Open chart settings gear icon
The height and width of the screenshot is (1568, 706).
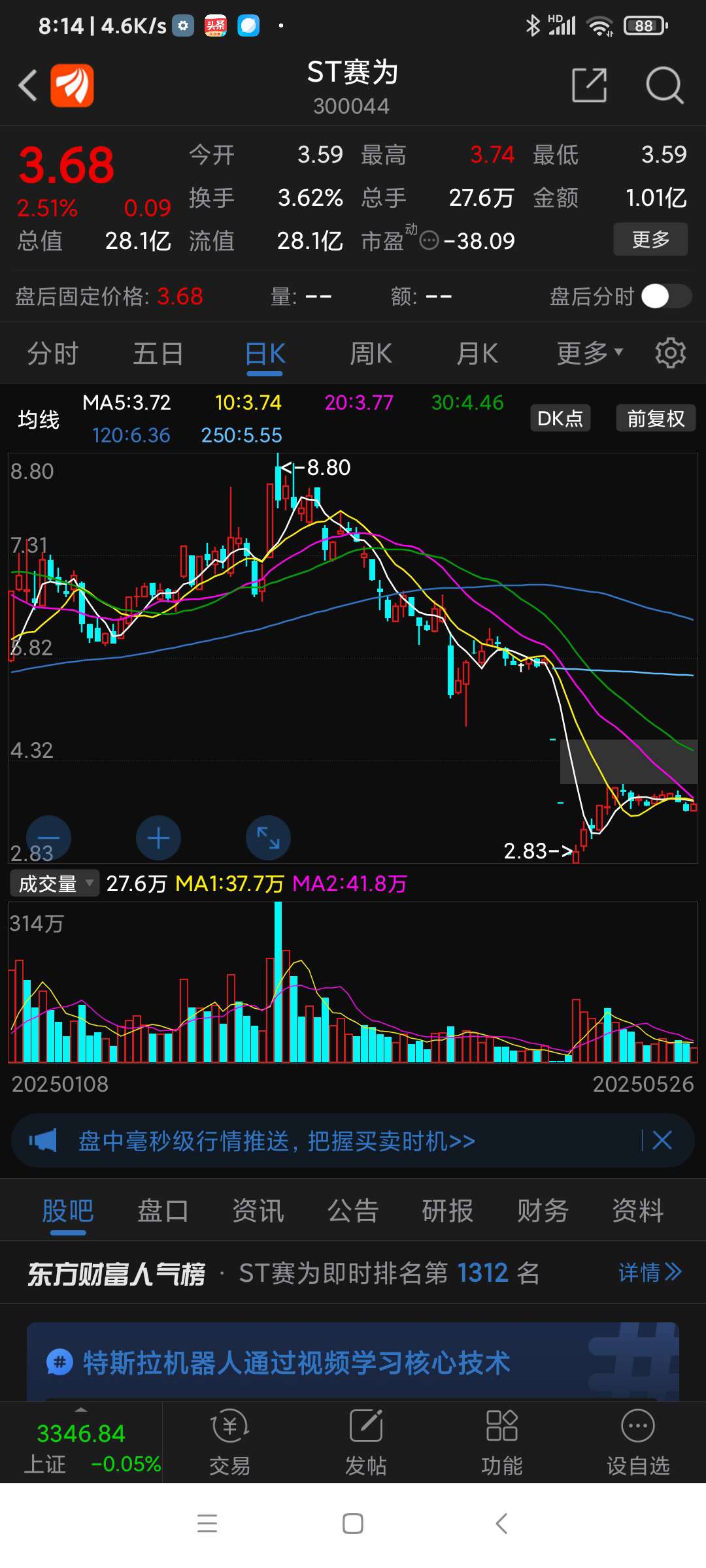point(671,353)
